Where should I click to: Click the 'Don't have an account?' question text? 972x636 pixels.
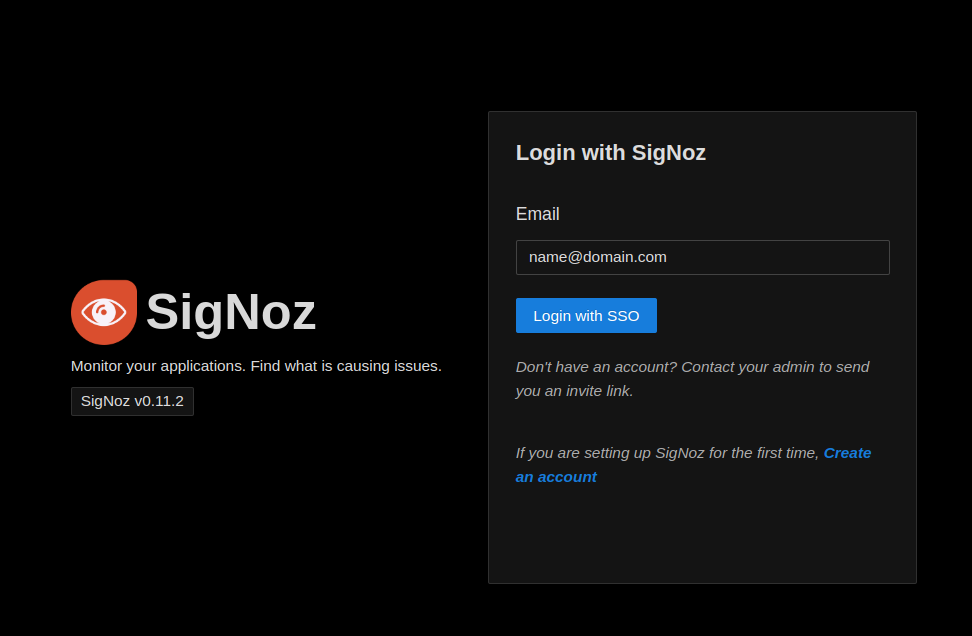point(596,367)
